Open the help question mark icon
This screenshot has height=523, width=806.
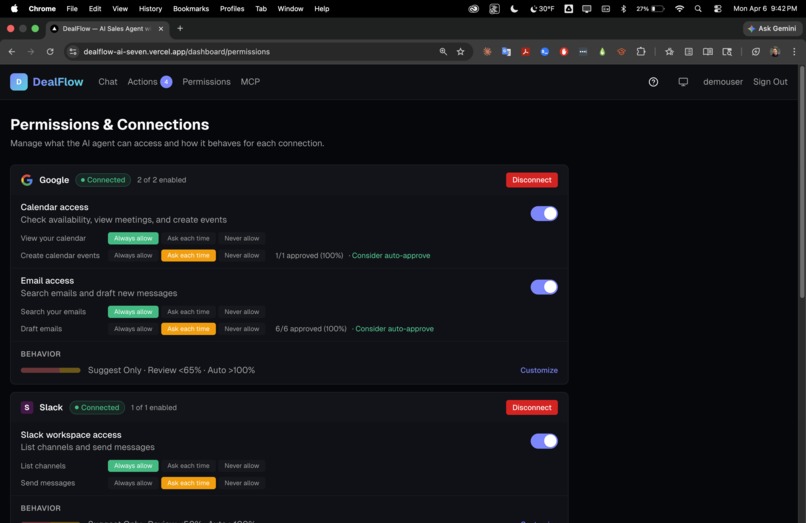(x=653, y=82)
